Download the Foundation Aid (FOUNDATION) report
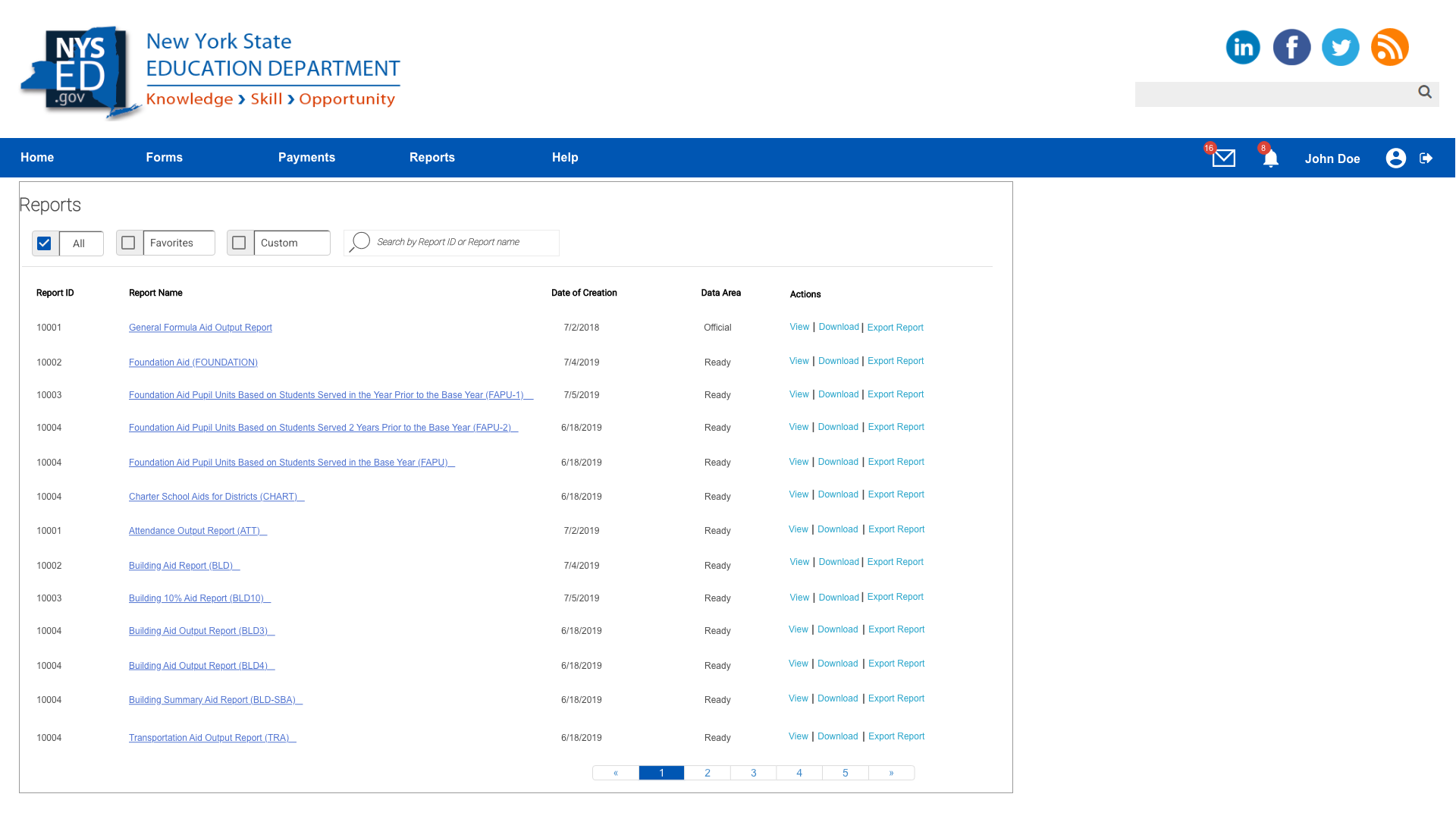The height and width of the screenshot is (819, 1456). tap(838, 361)
